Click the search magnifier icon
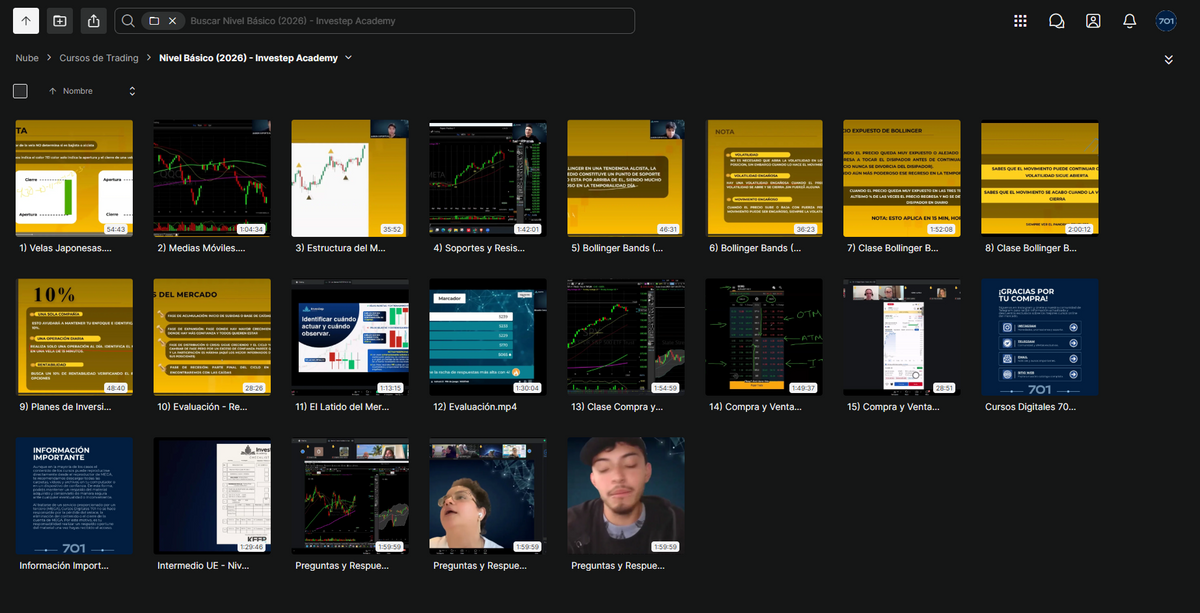The width and height of the screenshot is (1200, 613). coord(128,20)
